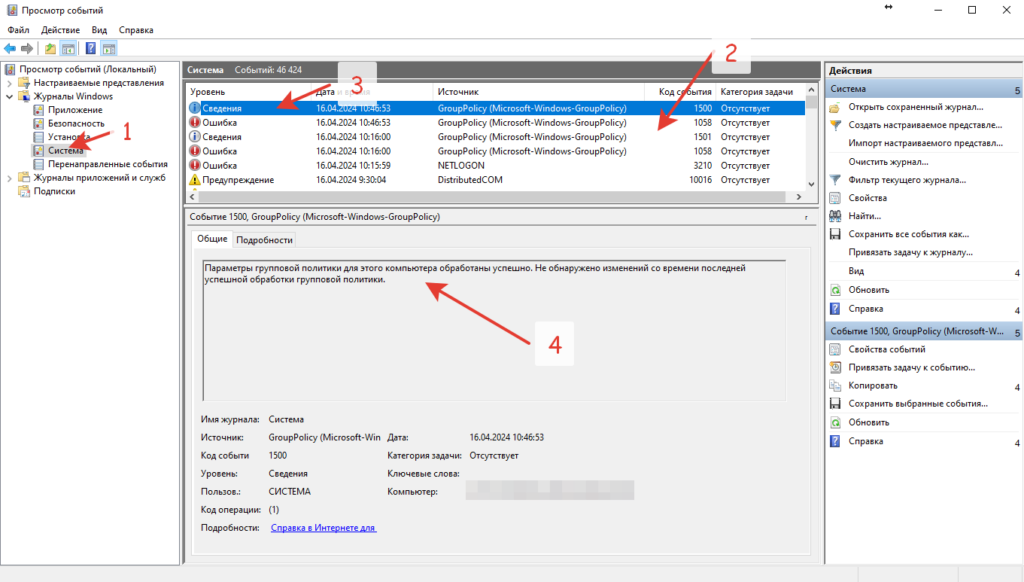
Task: Open the Справка в Интернете link
Action: click(x=323, y=528)
